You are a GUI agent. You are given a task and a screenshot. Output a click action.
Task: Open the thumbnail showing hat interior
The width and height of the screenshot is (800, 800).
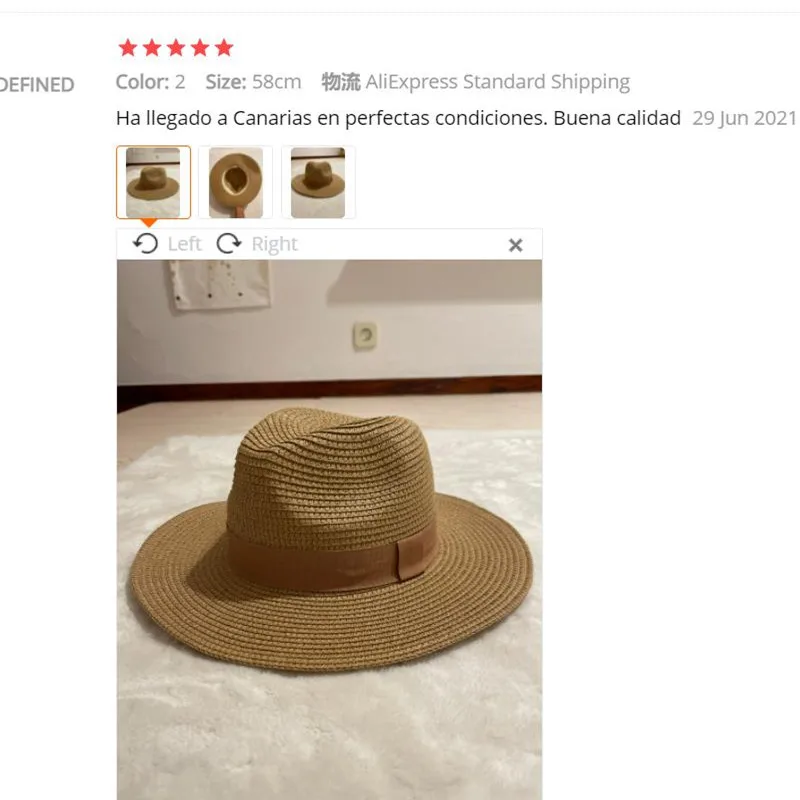click(x=236, y=182)
